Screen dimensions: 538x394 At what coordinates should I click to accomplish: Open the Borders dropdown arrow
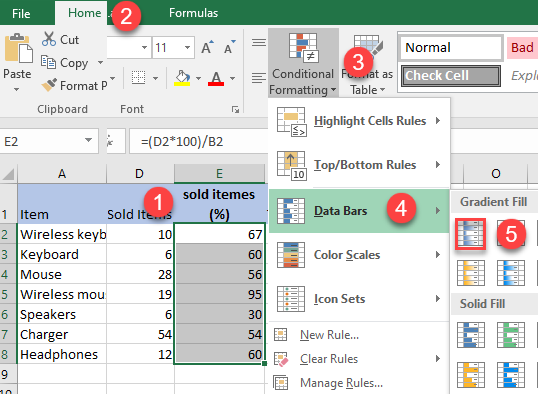coord(155,78)
